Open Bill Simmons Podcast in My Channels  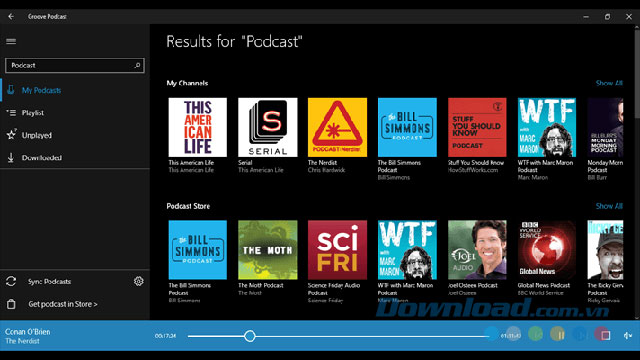pos(407,127)
